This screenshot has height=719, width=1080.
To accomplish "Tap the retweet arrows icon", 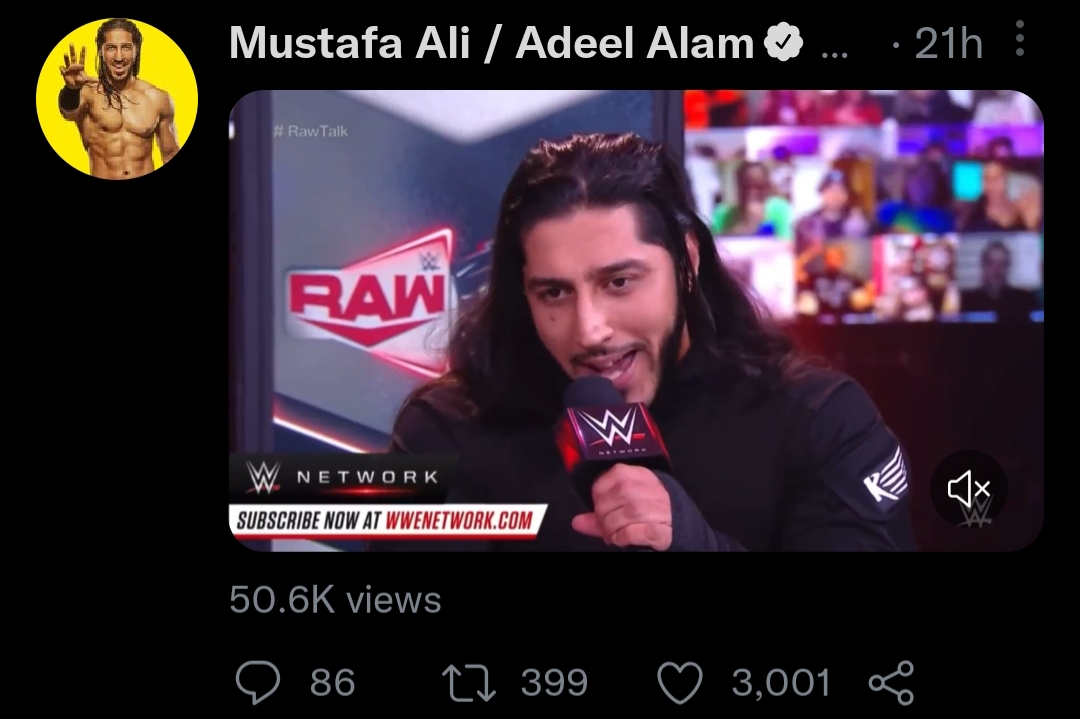I will click(468, 682).
